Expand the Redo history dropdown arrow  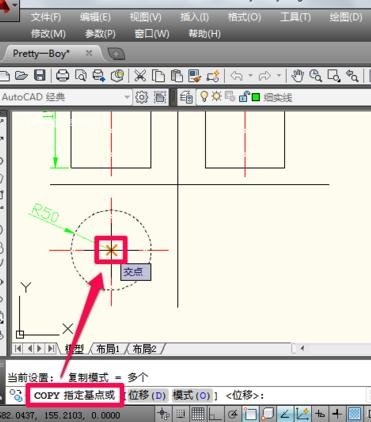tap(278, 76)
